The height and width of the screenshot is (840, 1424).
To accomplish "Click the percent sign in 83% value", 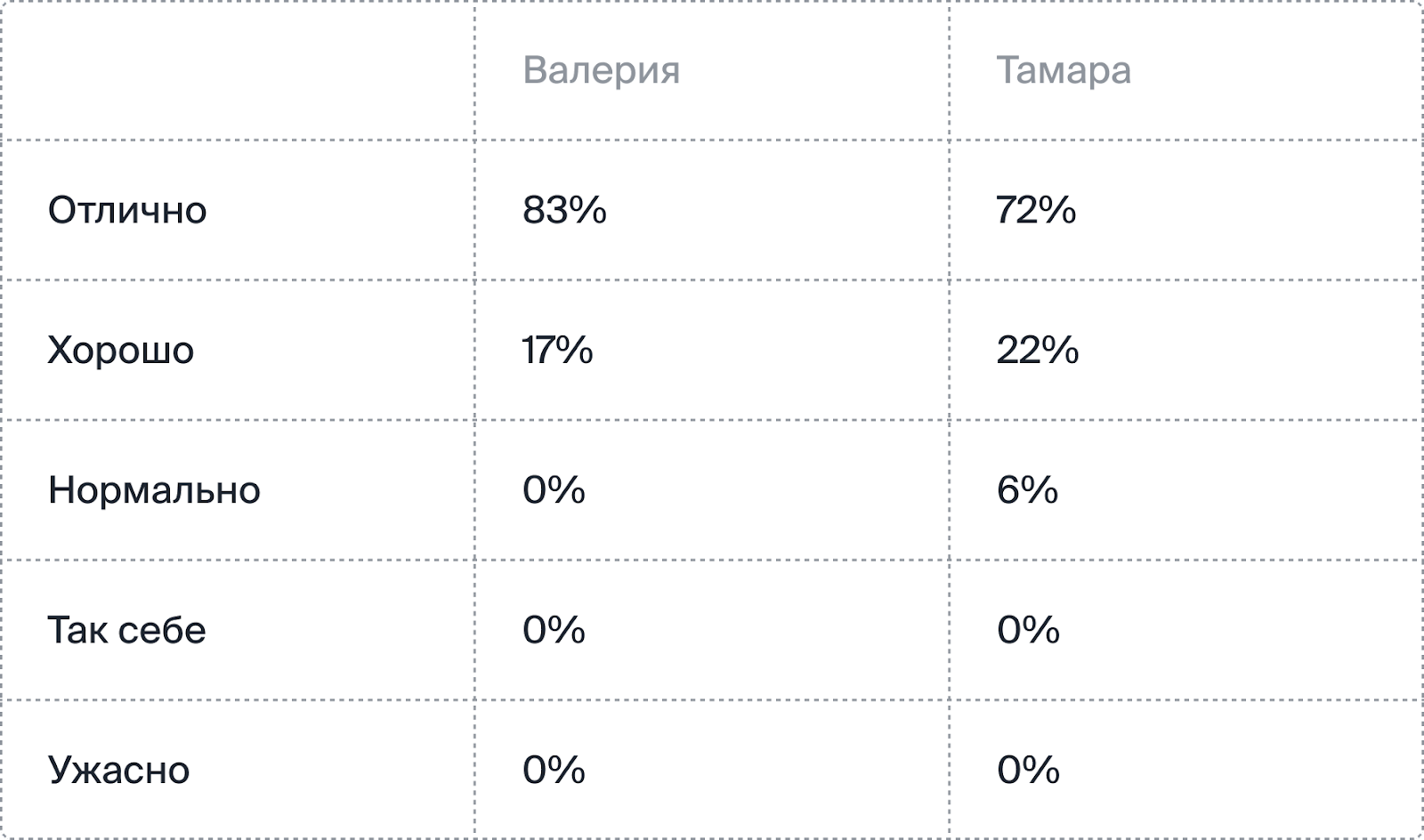I will (588, 210).
